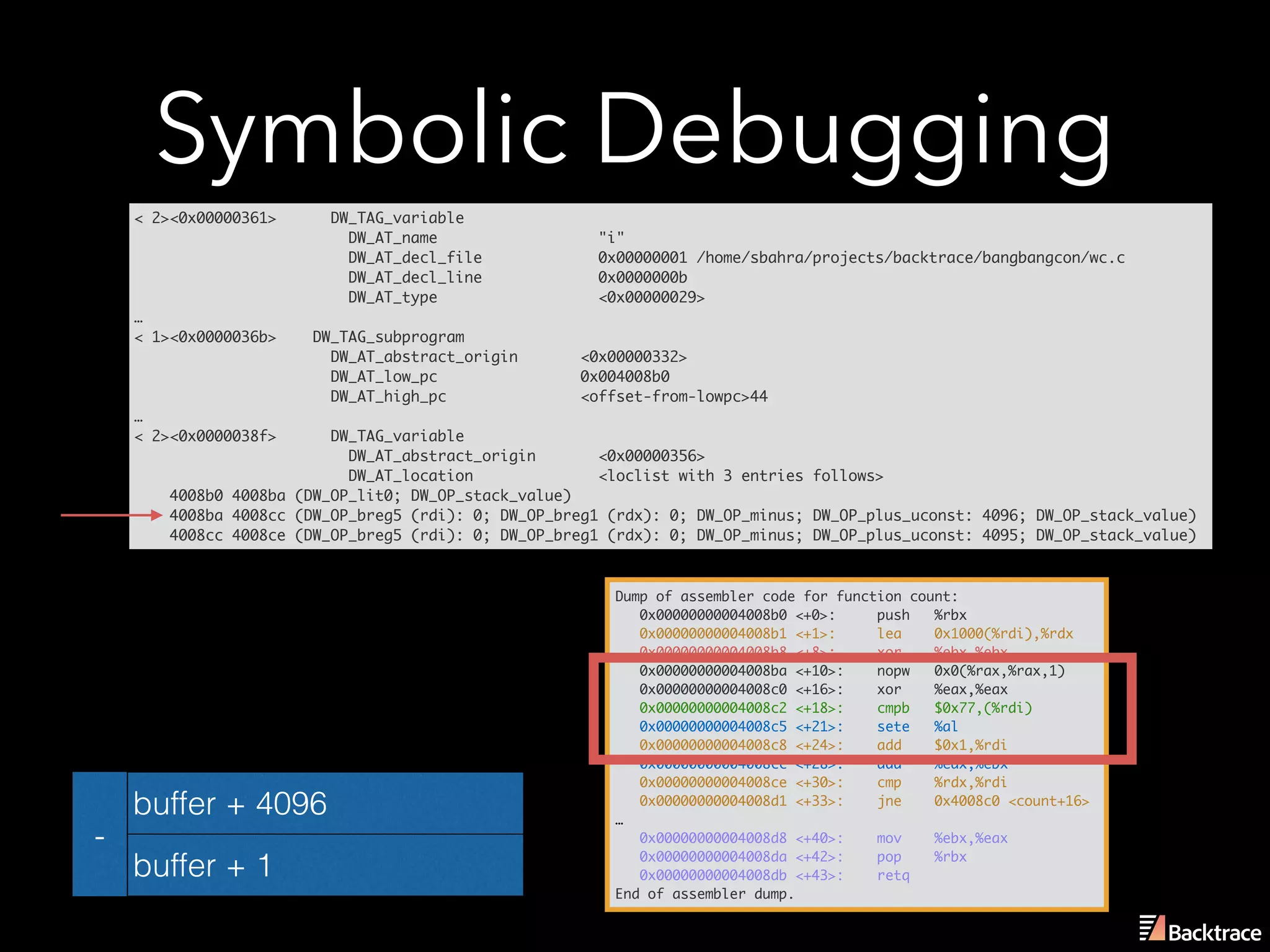Click the 'mov %ebx,%eax' line at <+40>
The width and height of the screenshot is (1270, 952).
(x=824, y=838)
